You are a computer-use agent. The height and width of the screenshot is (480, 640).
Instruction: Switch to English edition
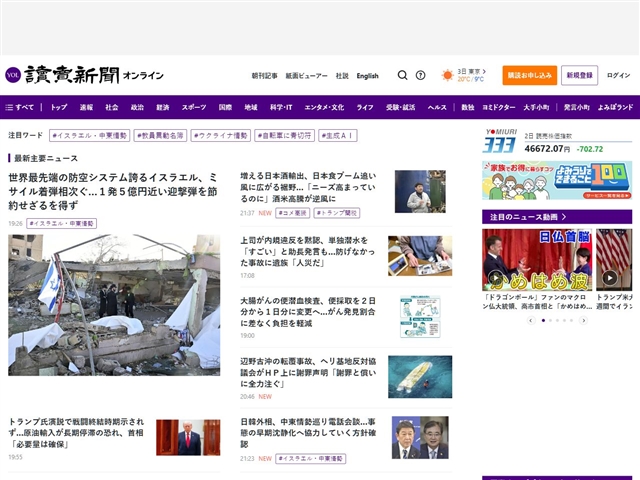point(367,76)
